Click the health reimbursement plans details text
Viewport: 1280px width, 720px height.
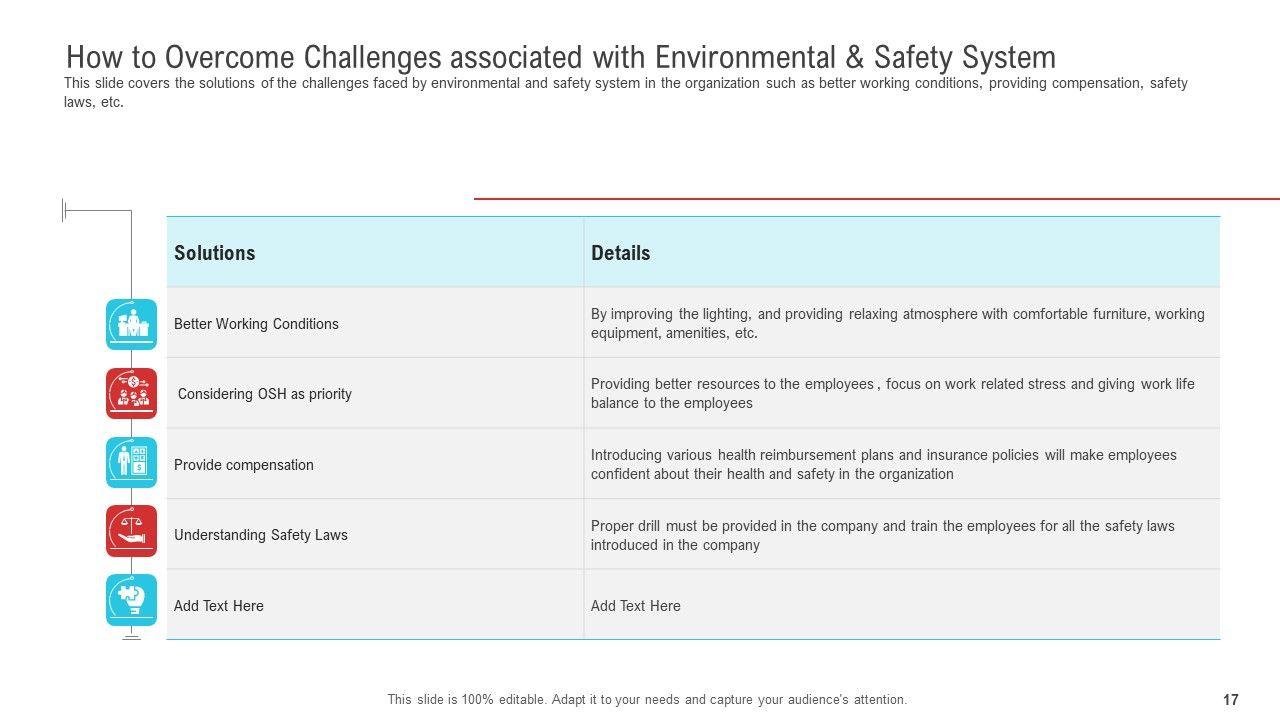(883, 464)
